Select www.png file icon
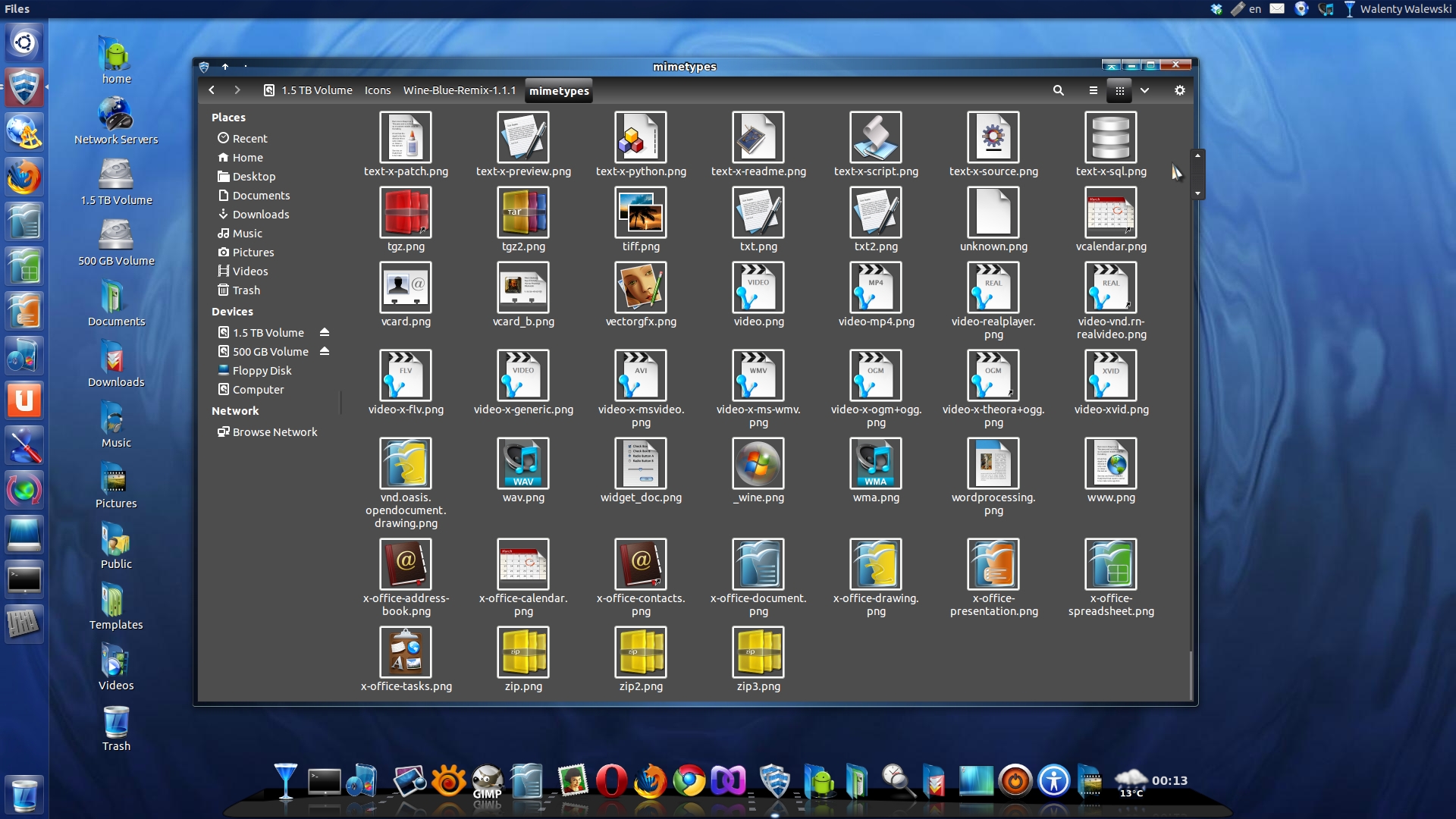This screenshot has width=1456, height=819. (x=1111, y=463)
